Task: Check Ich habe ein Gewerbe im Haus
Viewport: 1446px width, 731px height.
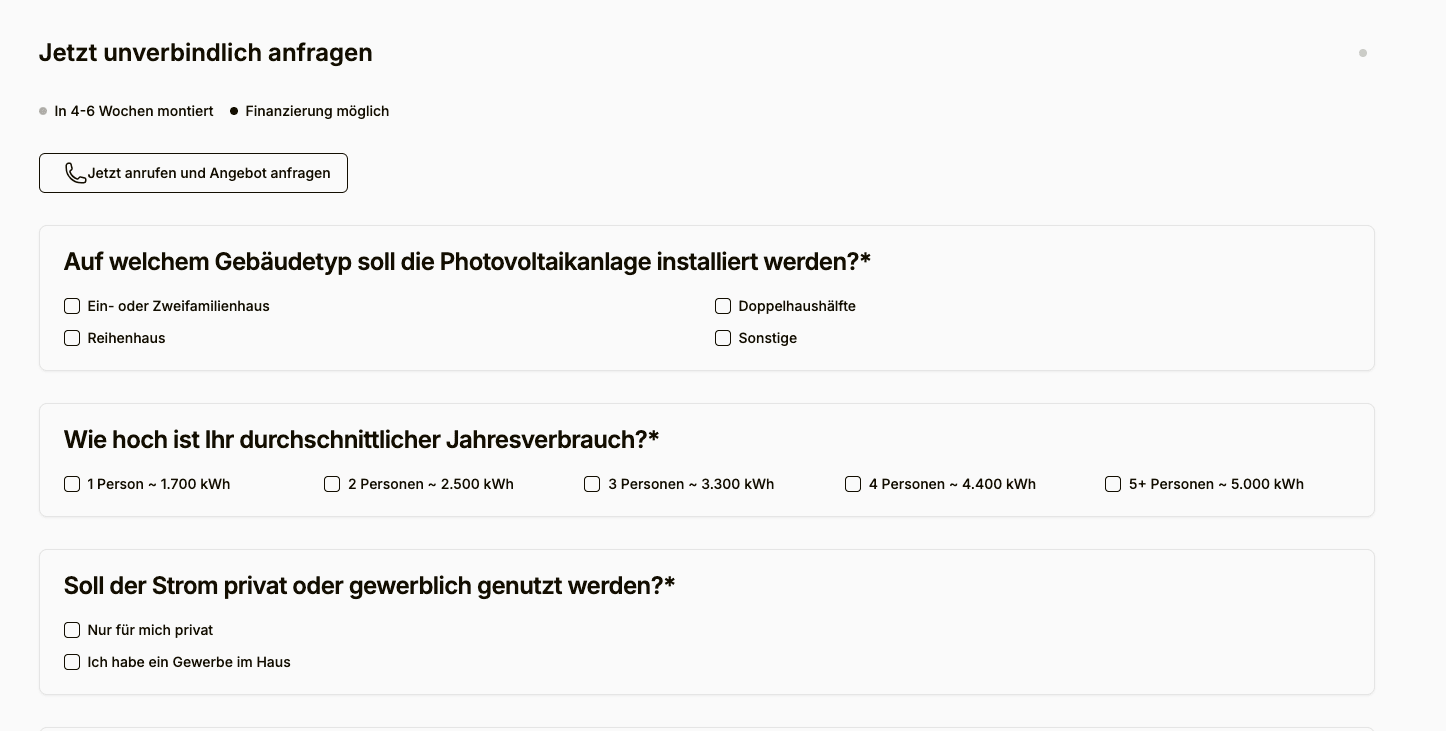Action: pos(71,661)
